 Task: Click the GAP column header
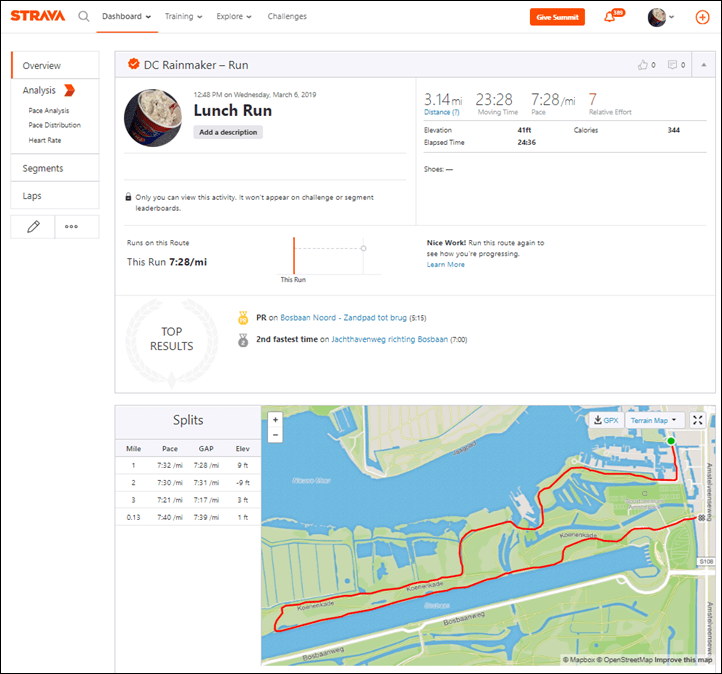point(206,448)
